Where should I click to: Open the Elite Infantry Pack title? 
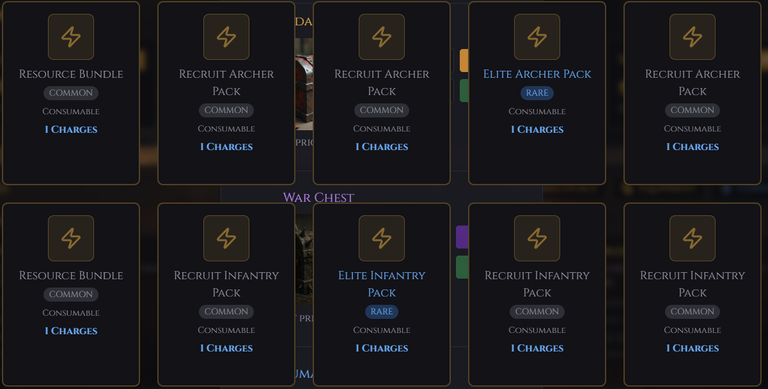click(382, 284)
